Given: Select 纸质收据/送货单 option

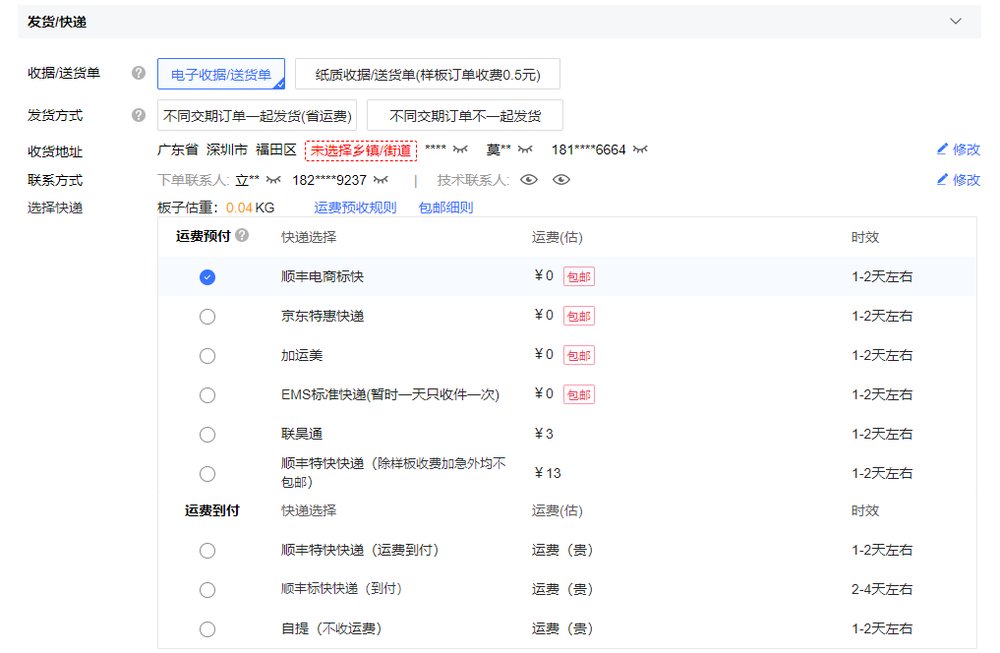Looking at the screenshot, I should [427, 75].
